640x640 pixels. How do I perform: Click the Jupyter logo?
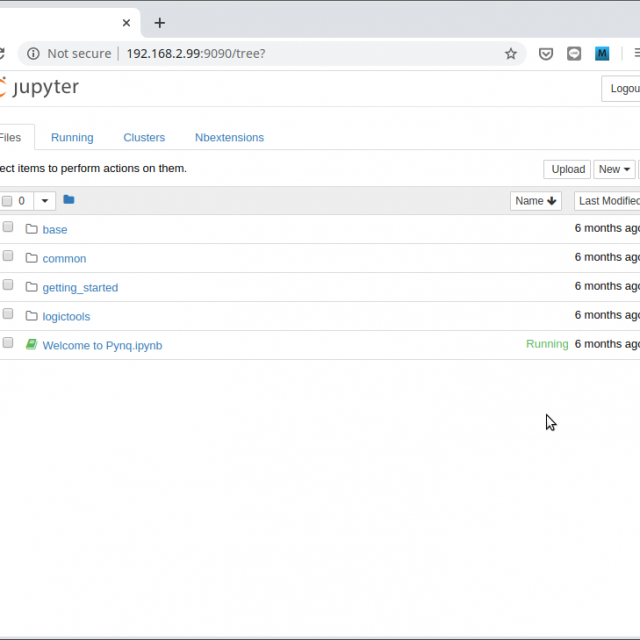40,88
